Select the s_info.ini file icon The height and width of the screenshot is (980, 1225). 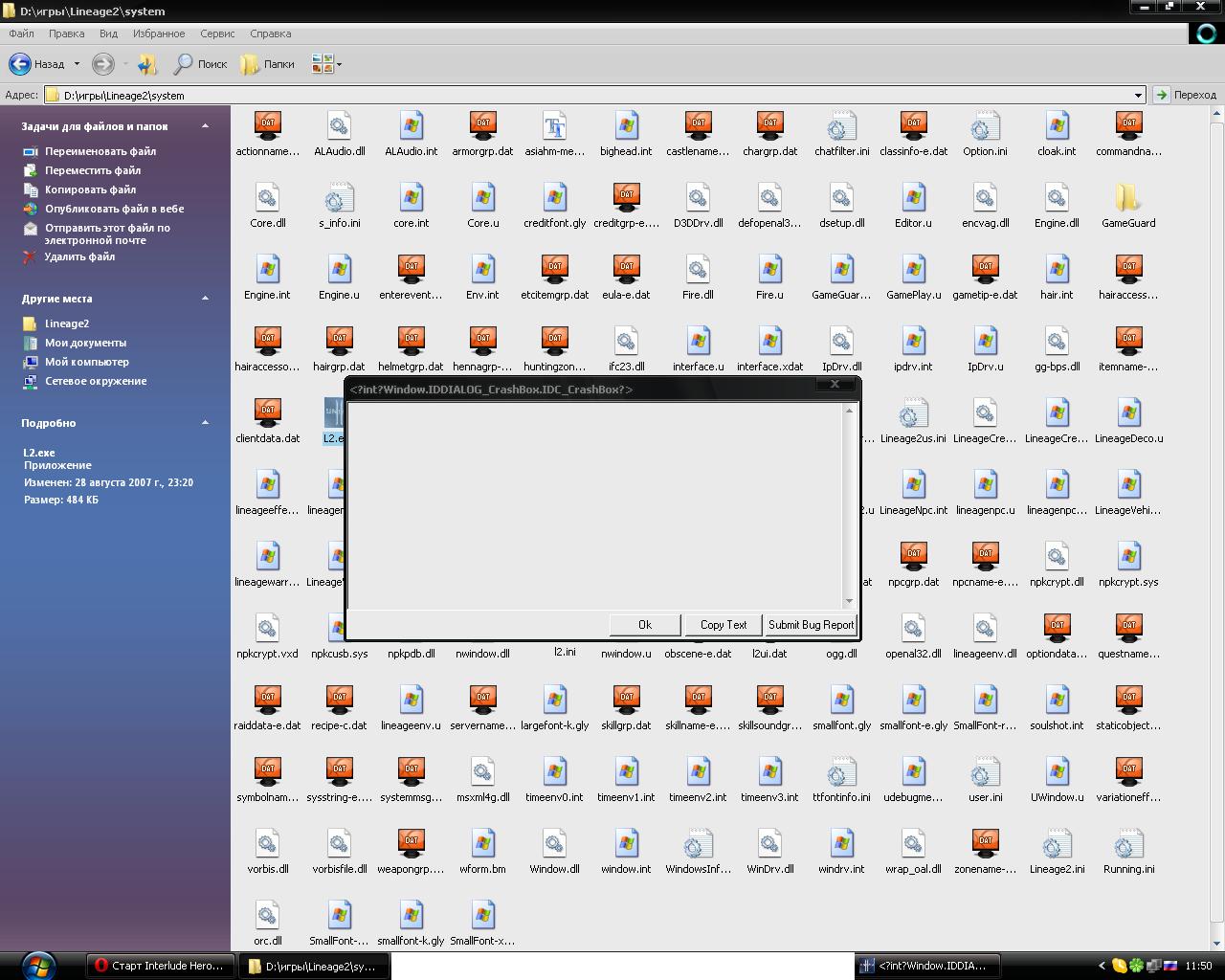[x=339, y=197]
